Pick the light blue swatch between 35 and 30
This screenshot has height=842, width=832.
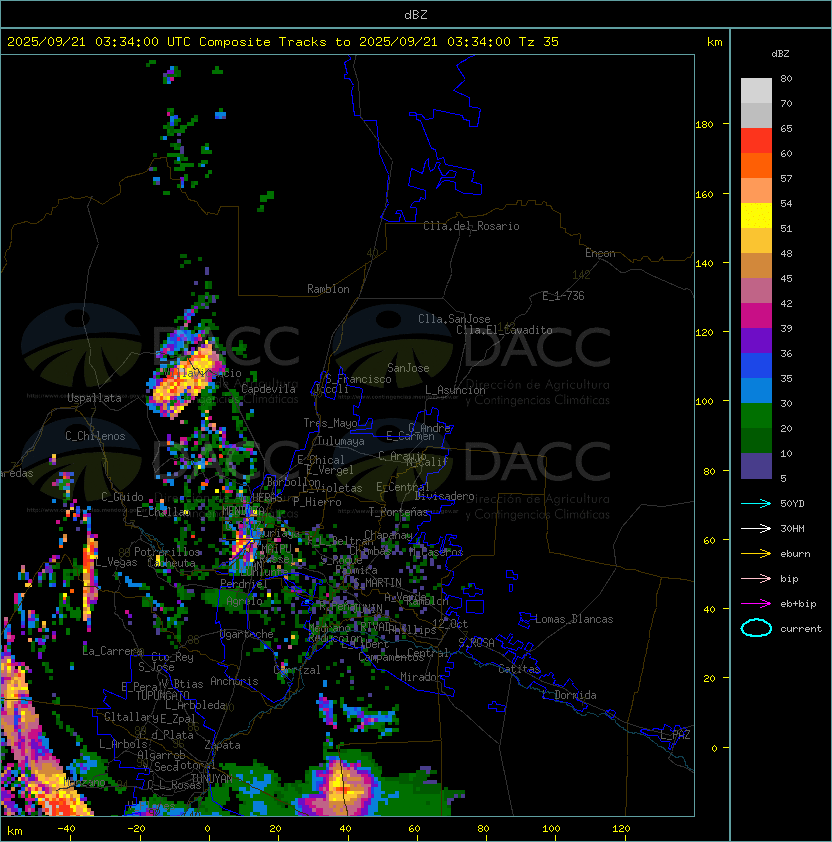pyautogui.click(x=756, y=390)
